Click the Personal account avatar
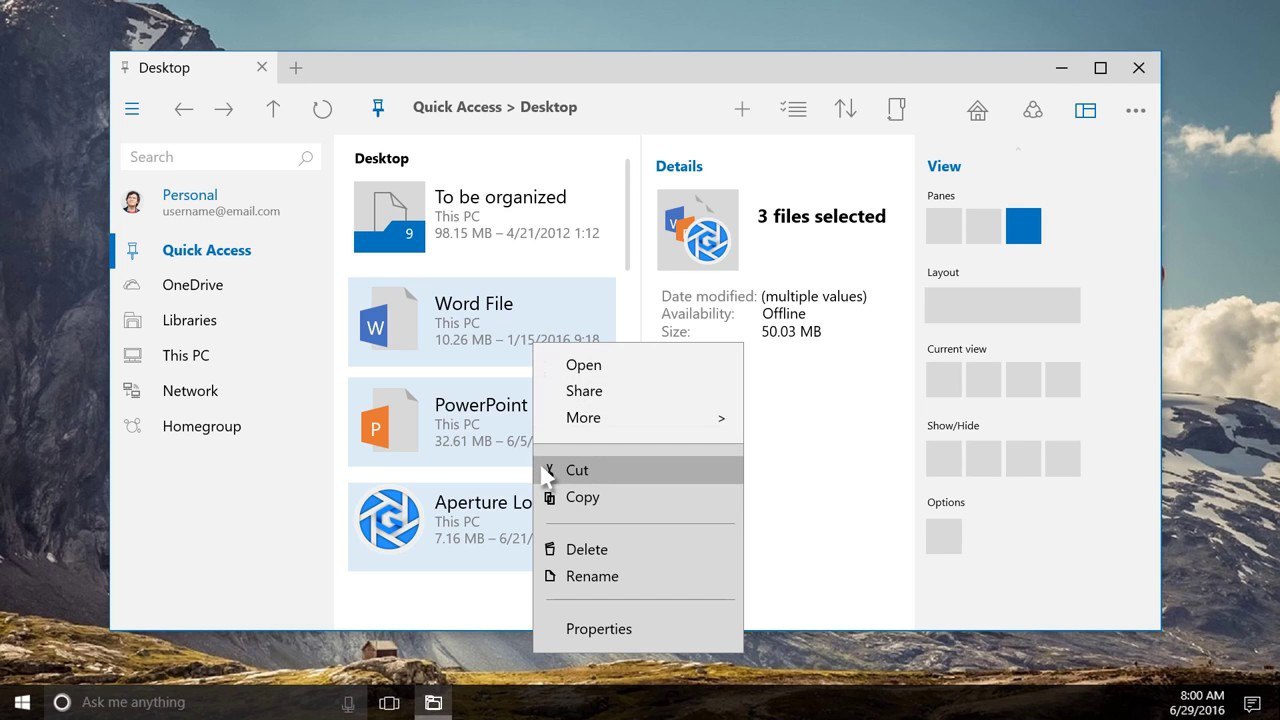The image size is (1280, 720). tap(132, 201)
